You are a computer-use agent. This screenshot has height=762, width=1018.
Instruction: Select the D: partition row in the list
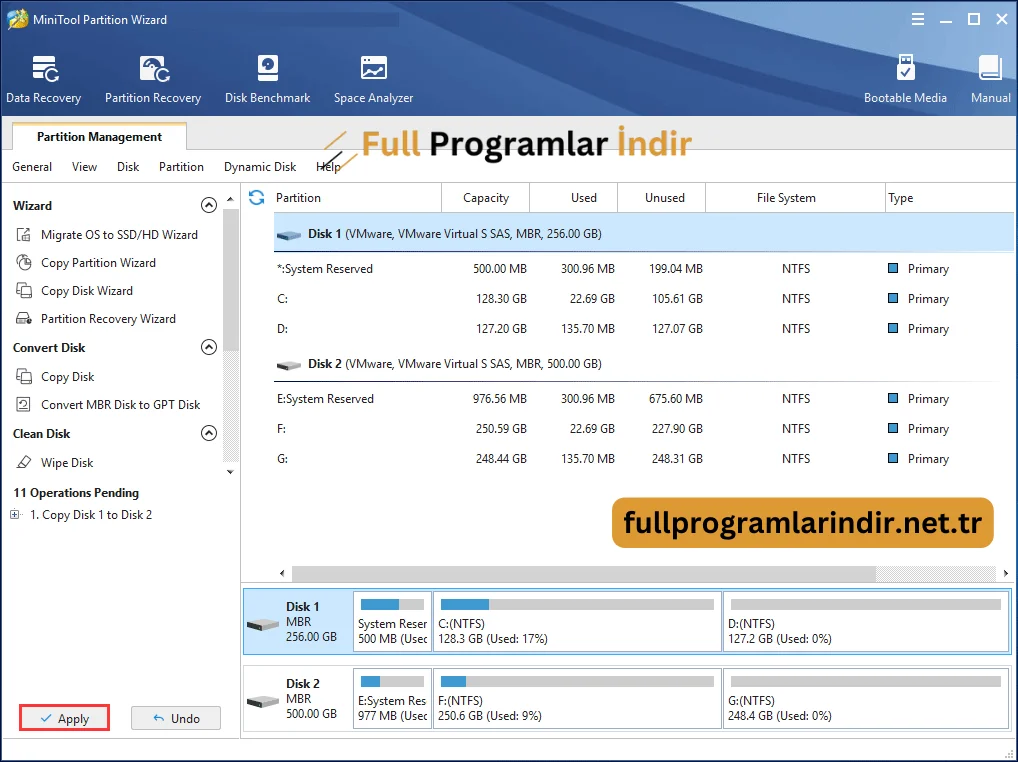(x=643, y=328)
